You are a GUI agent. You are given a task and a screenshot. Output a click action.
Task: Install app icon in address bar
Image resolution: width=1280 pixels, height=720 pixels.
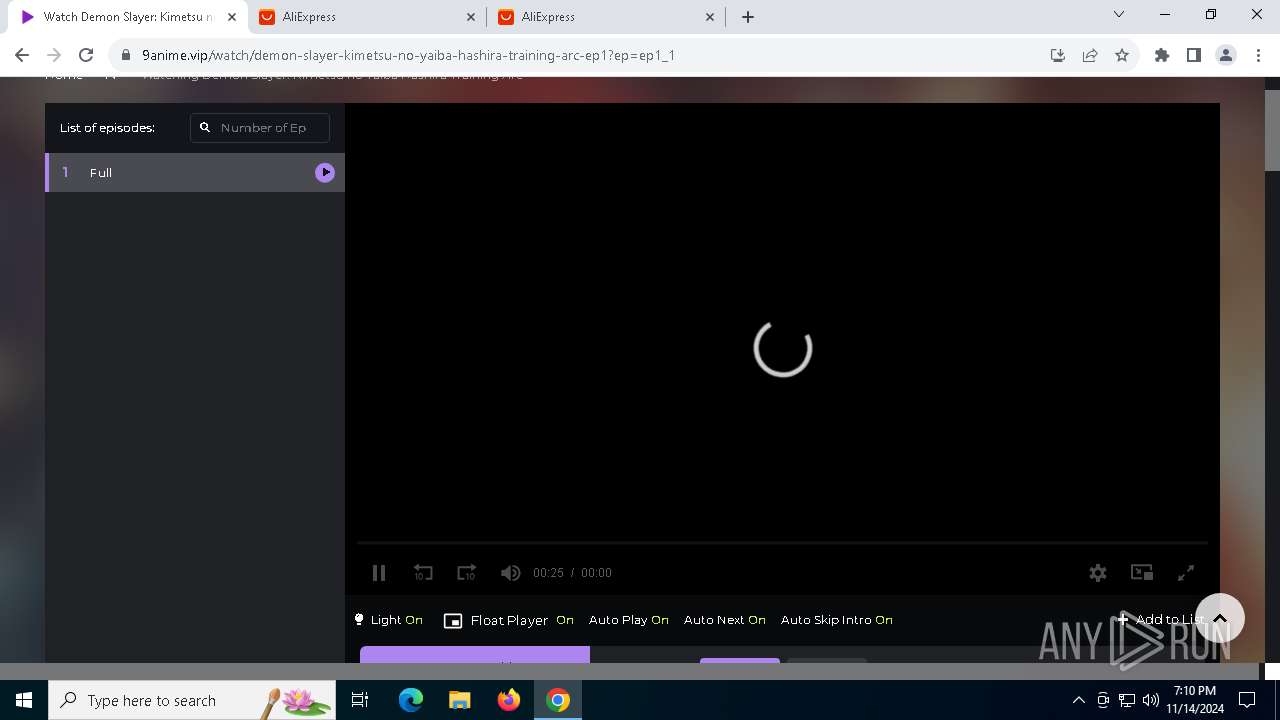point(1058,55)
